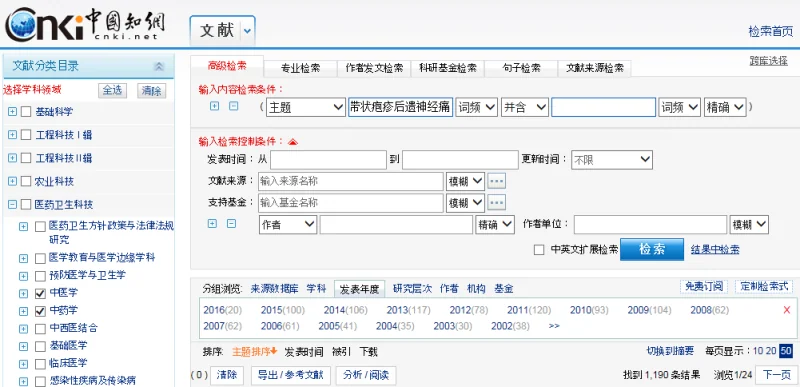This screenshot has width=800, height=387.
Task: Set 每页显示 to 20
Action: (x=771, y=351)
